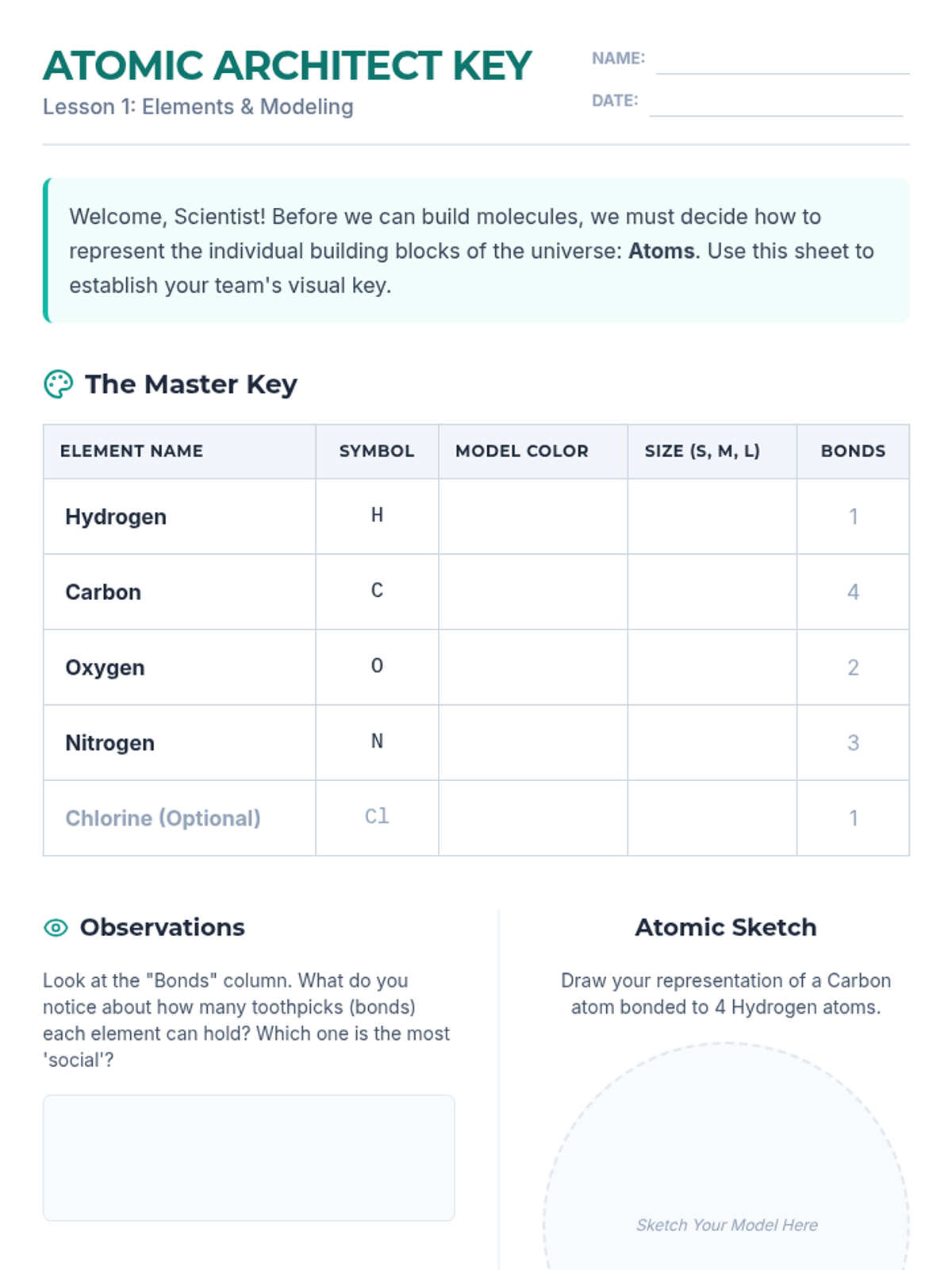Click the Date input line
This screenshot has height=1270, width=952.
click(775, 104)
